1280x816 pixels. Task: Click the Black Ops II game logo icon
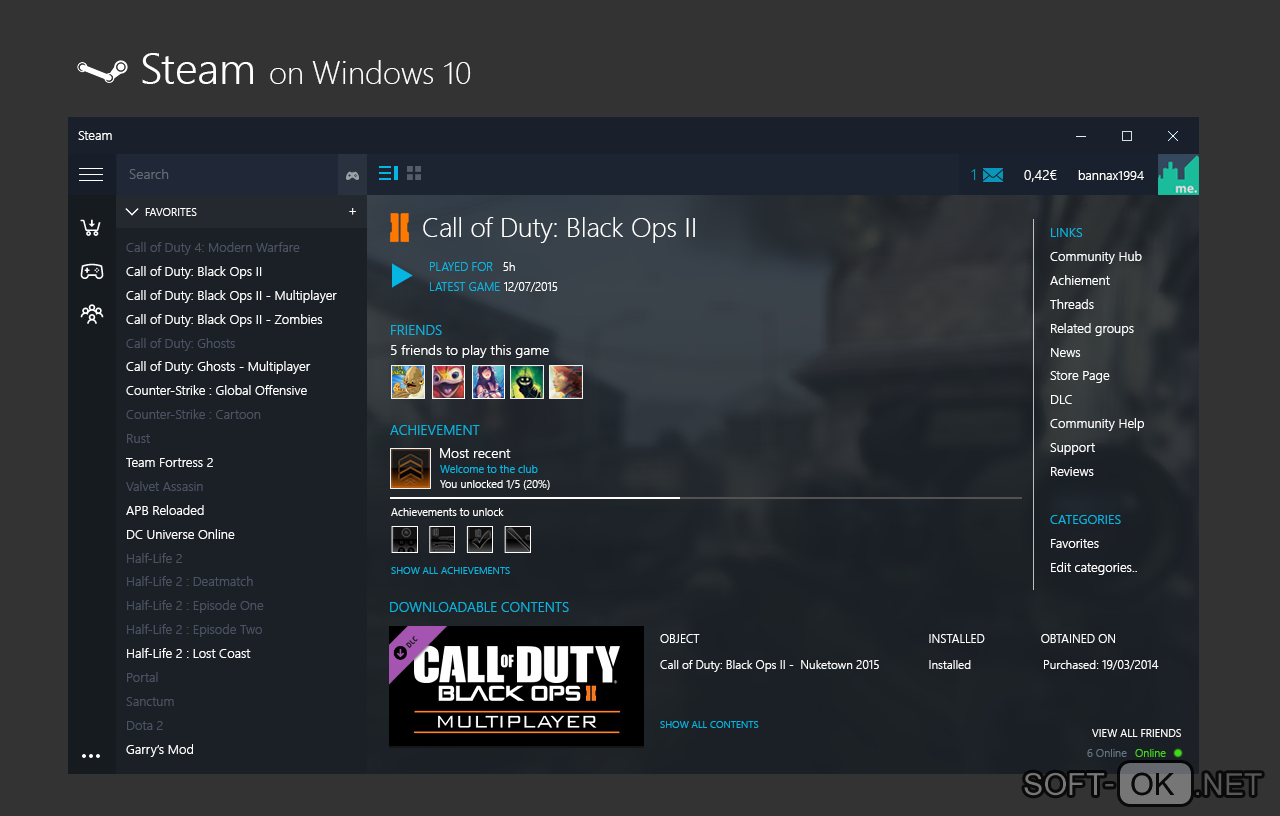pyautogui.click(x=400, y=228)
